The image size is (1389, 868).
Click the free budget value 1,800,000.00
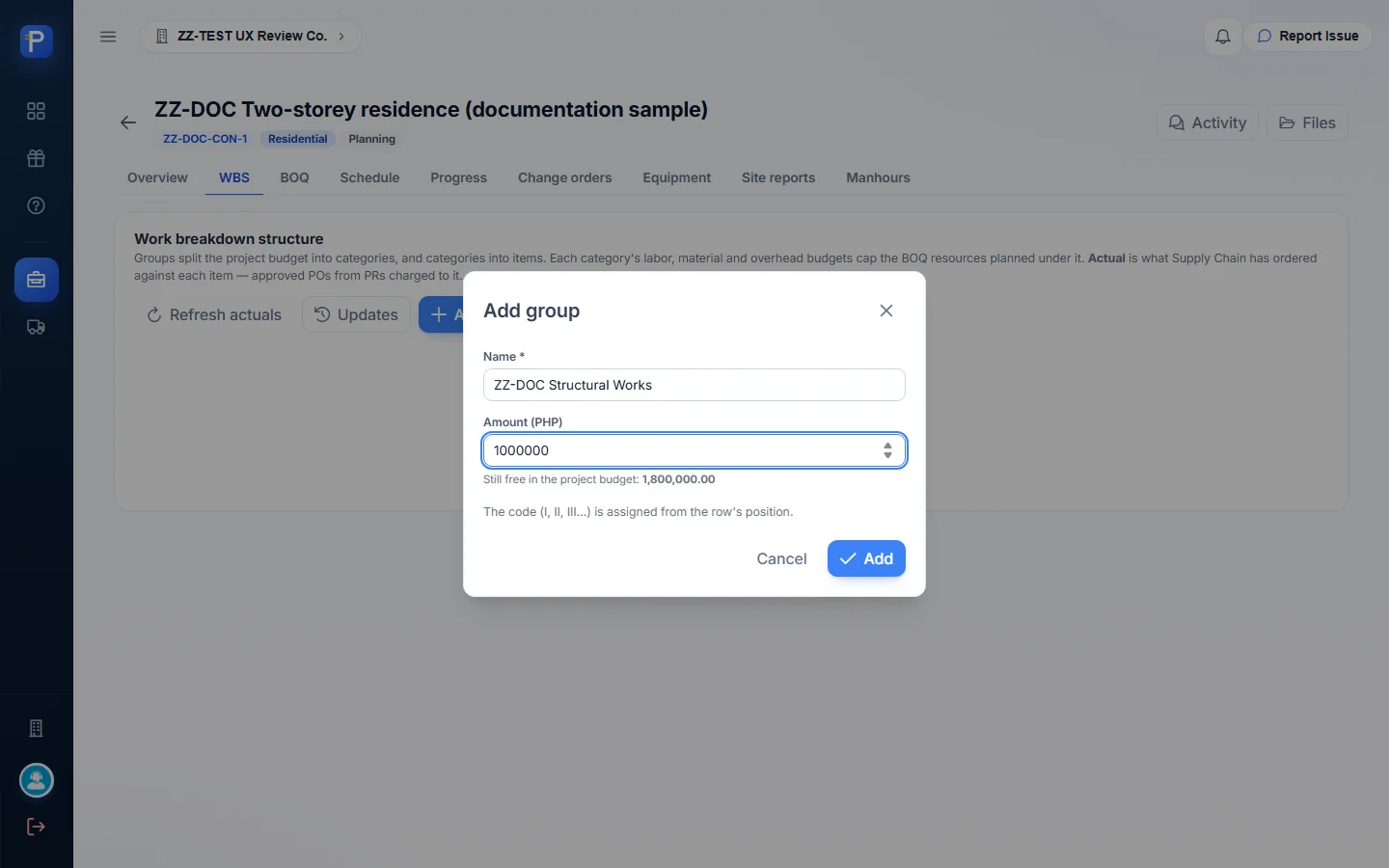[679, 479]
